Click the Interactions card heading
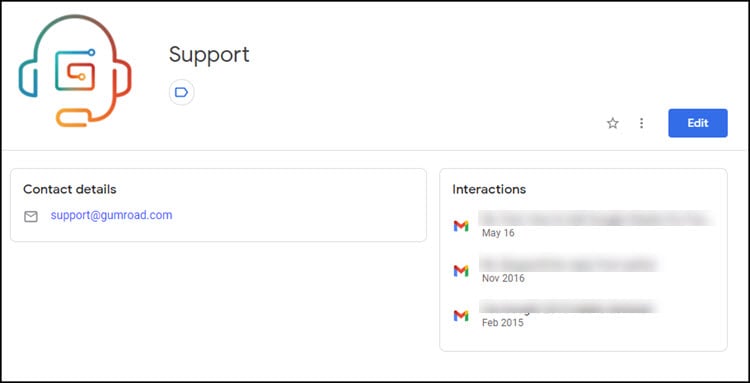 tap(489, 189)
